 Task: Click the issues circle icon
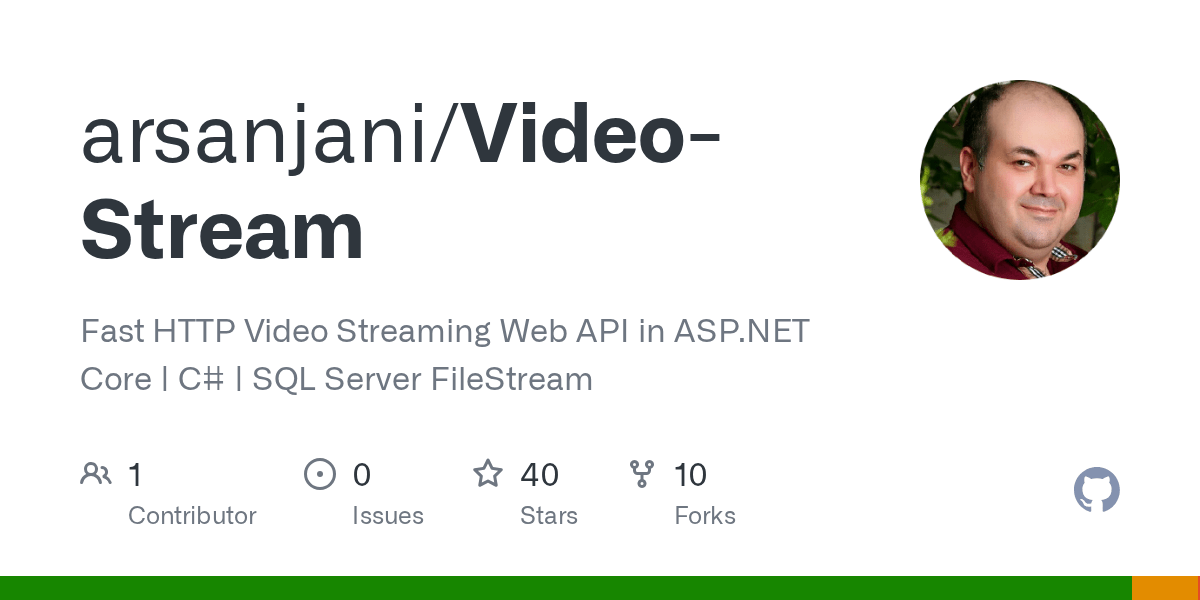(x=320, y=474)
